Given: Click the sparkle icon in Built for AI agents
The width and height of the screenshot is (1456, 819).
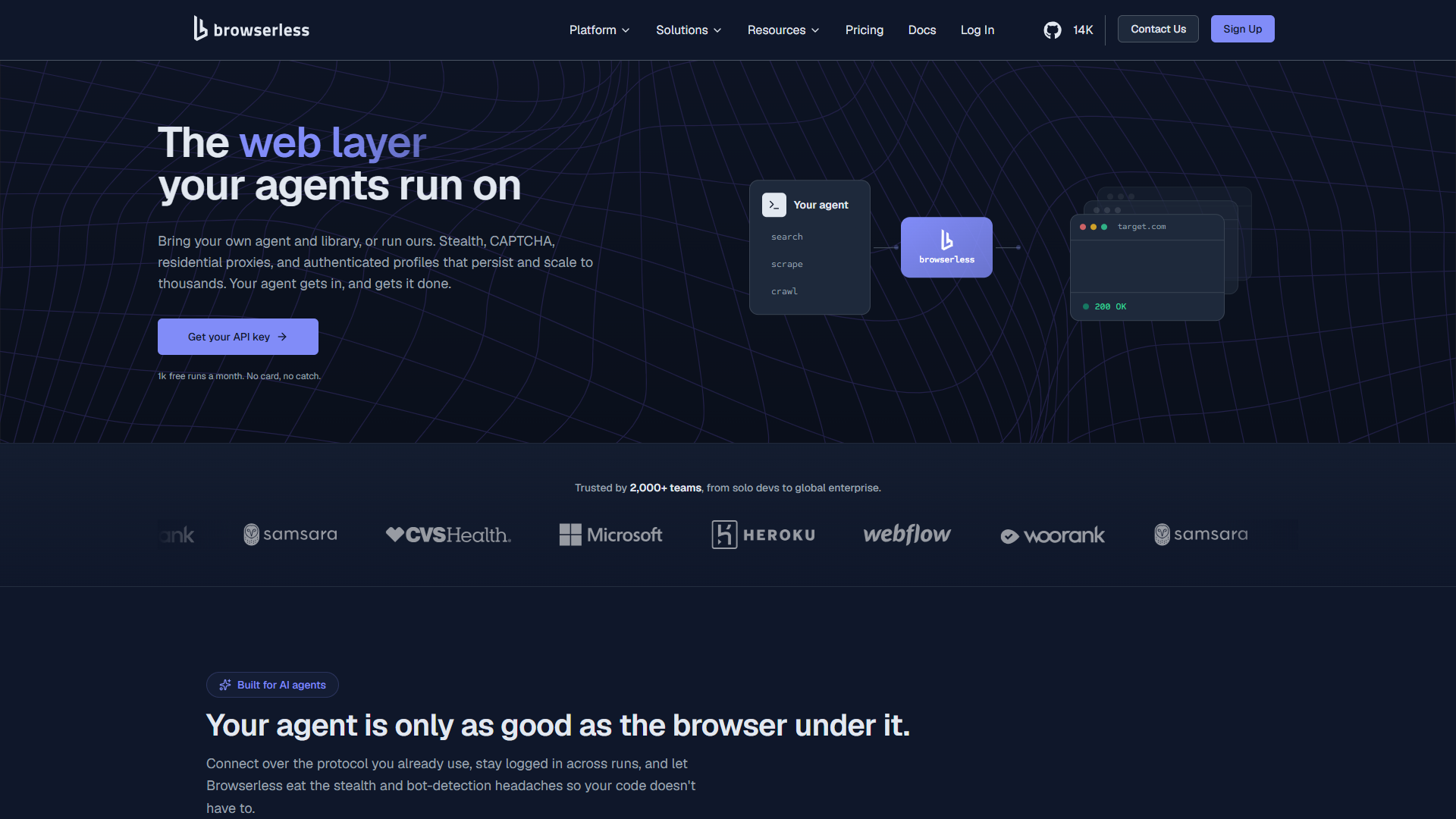Looking at the screenshot, I should (225, 685).
